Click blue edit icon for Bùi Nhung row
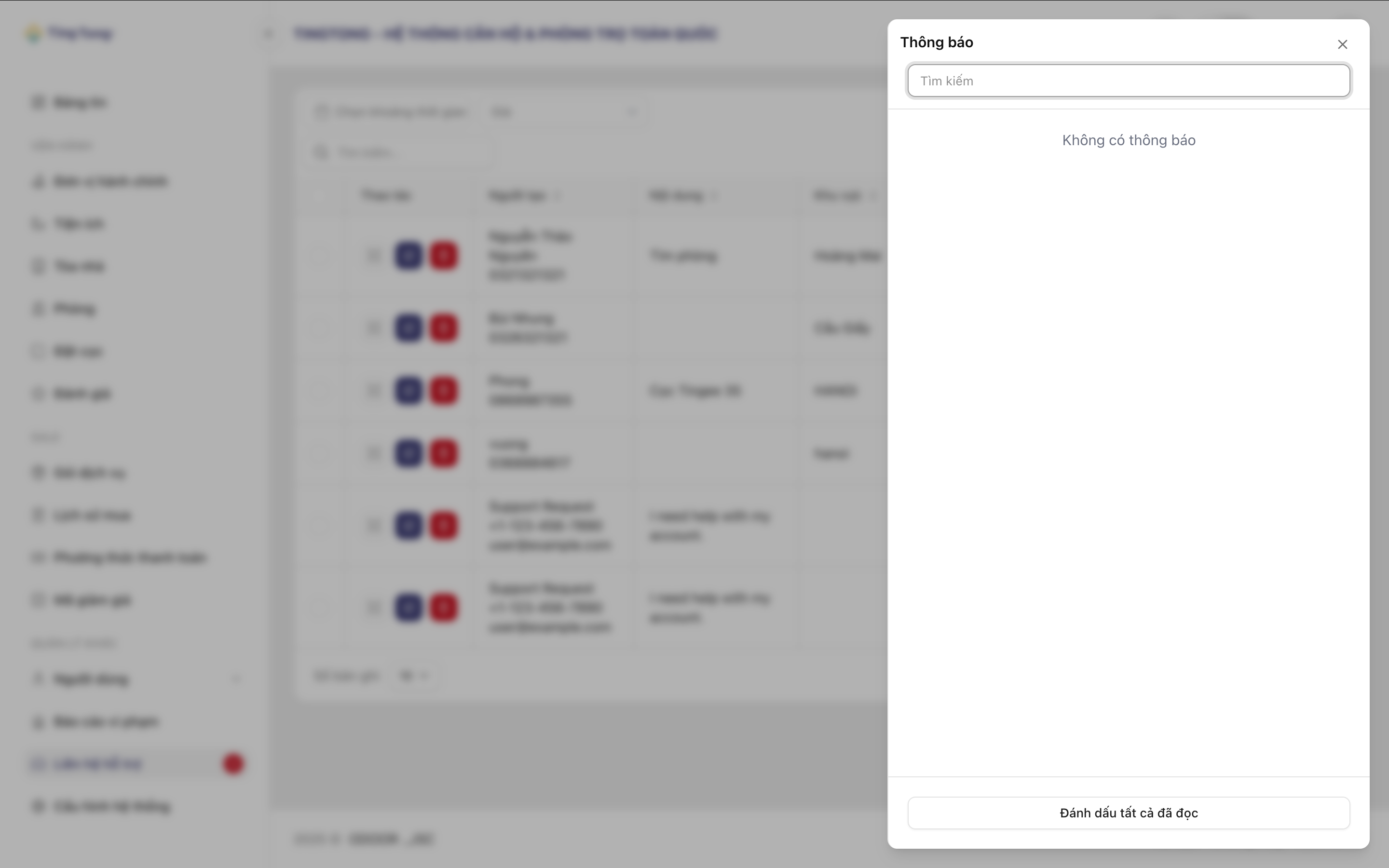This screenshot has height=868, width=1389. coord(408,328)
